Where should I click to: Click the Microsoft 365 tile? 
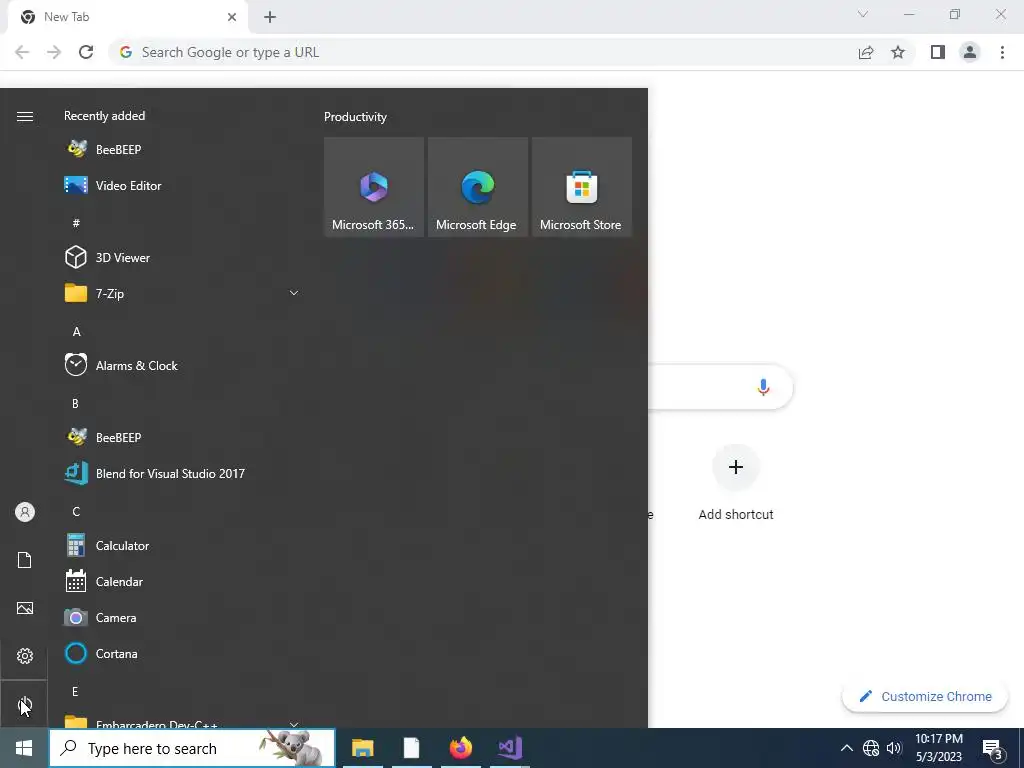374,187
